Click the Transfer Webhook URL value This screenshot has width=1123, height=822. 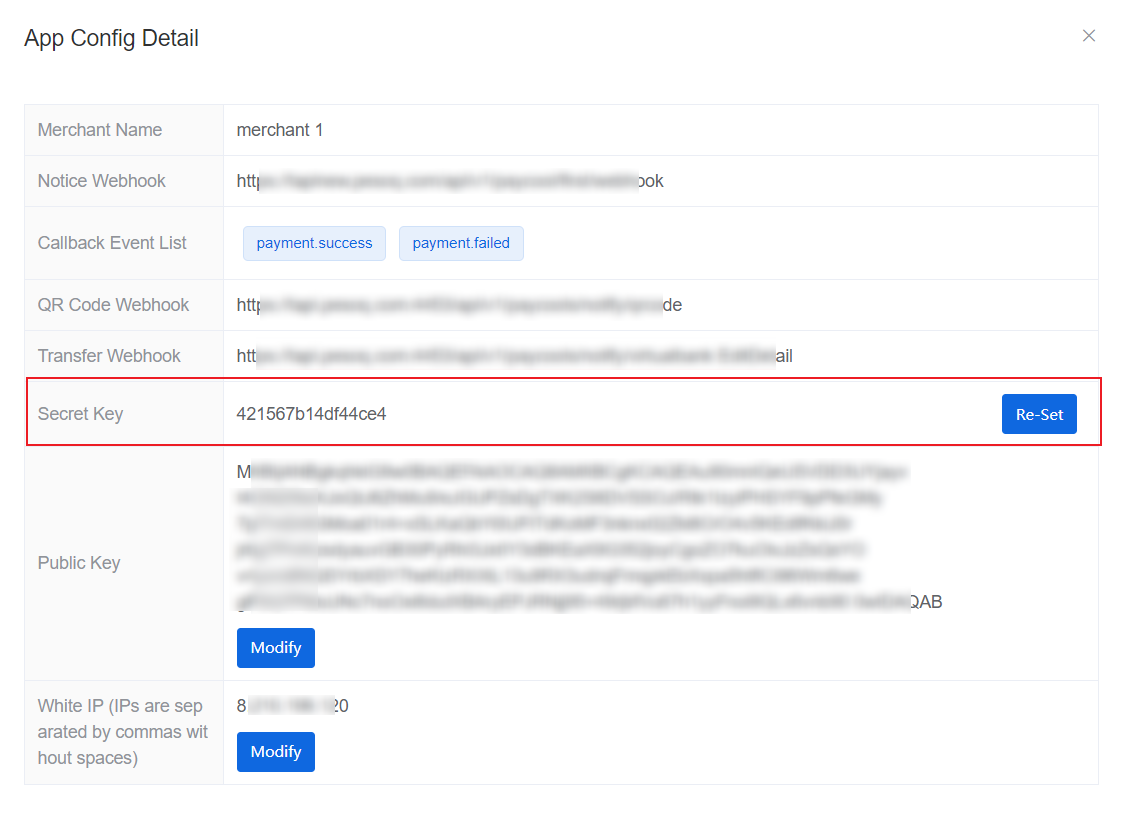(x=514, y=356)
